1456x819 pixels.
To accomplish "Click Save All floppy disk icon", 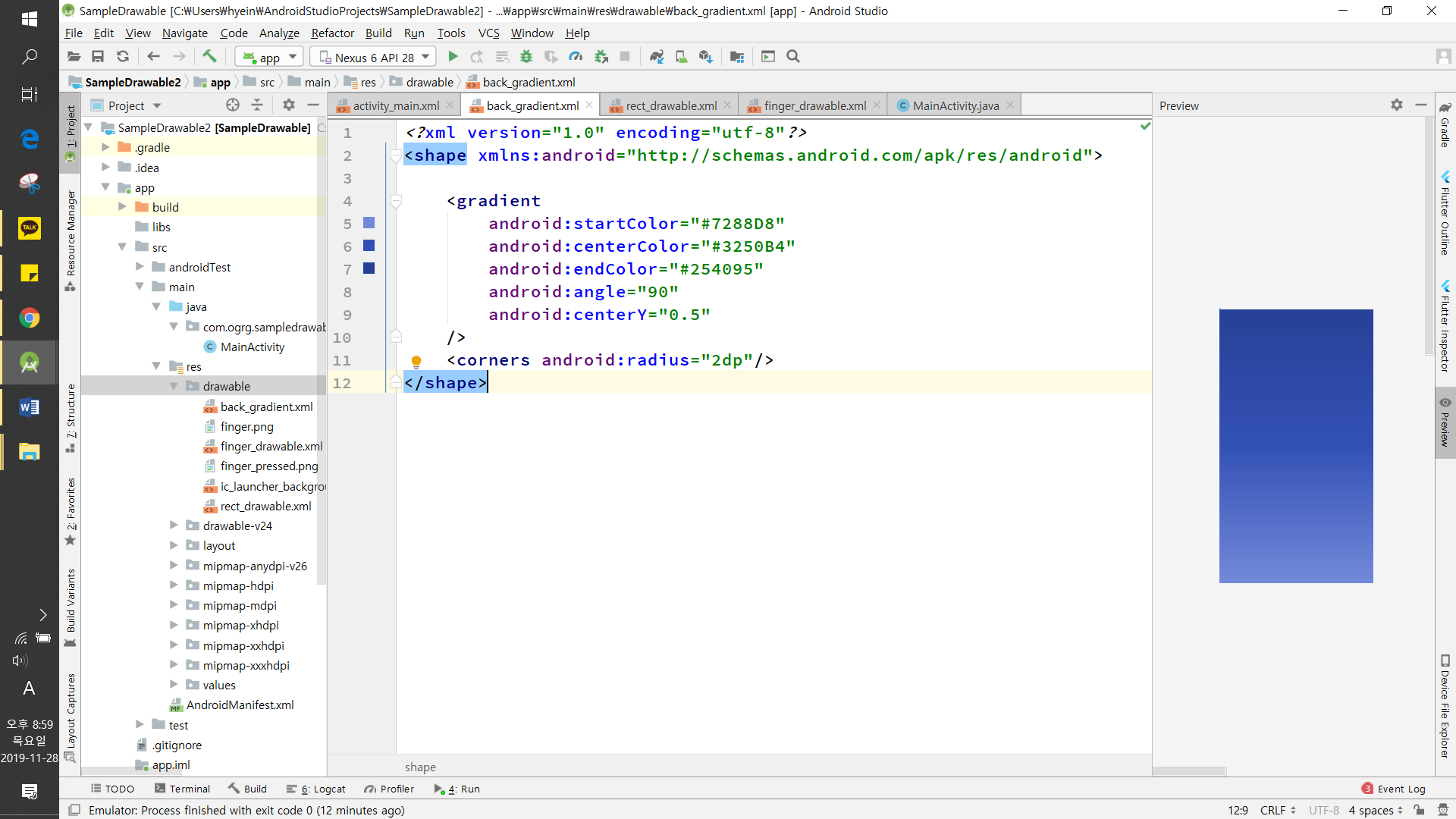I will pos(98,57).
